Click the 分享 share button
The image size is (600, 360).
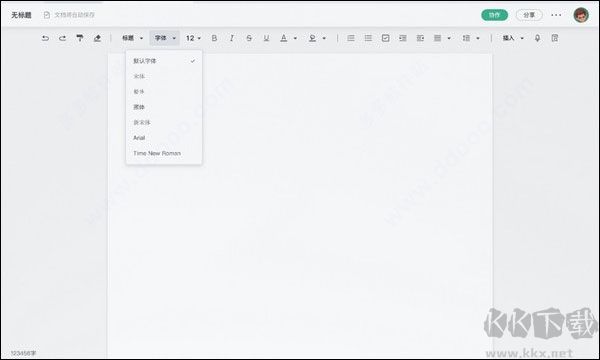point(529,15)
